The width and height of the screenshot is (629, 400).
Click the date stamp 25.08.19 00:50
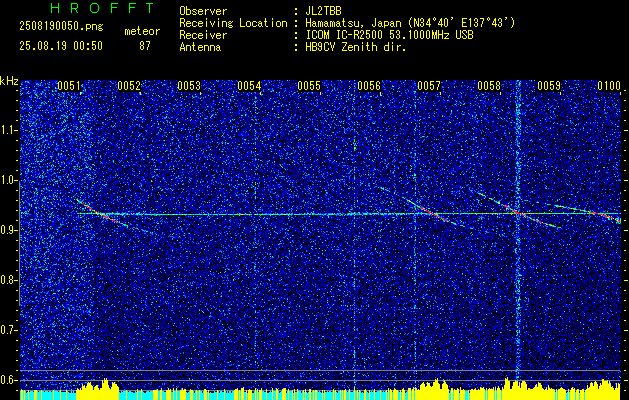[x=61, y=46]
